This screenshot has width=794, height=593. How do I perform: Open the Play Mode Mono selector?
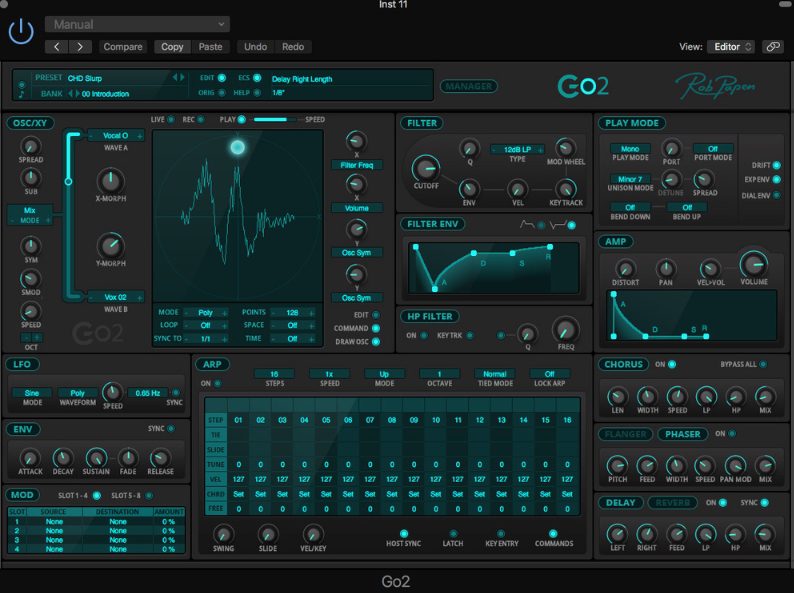click(x=630, y=149)
